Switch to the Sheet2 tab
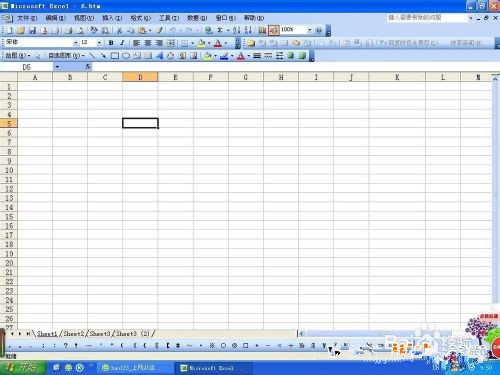Image resolution: width=500 pixels, height=375 pixels. (x=73, y=333)
